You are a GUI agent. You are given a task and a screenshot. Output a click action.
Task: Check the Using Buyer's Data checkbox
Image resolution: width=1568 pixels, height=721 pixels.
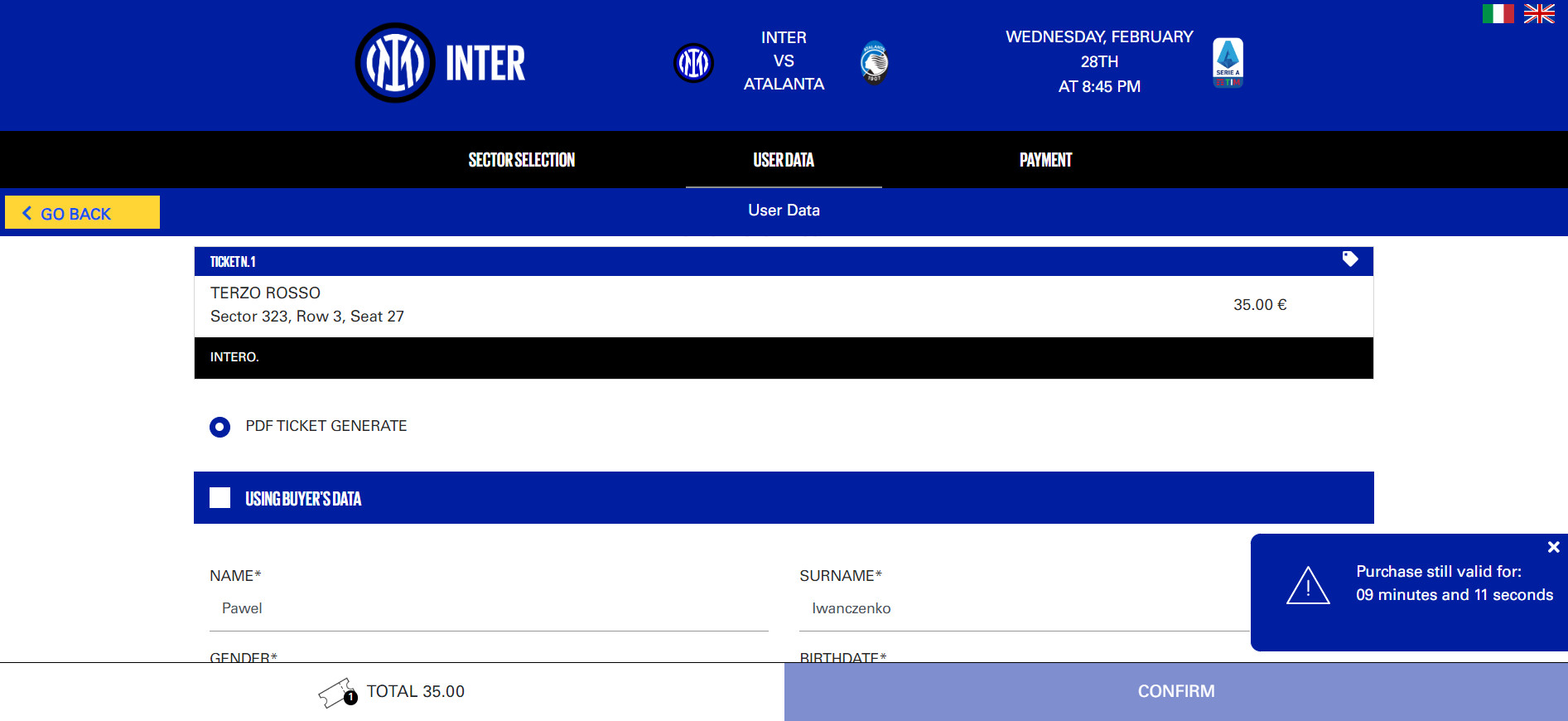[x=220, y=498]
